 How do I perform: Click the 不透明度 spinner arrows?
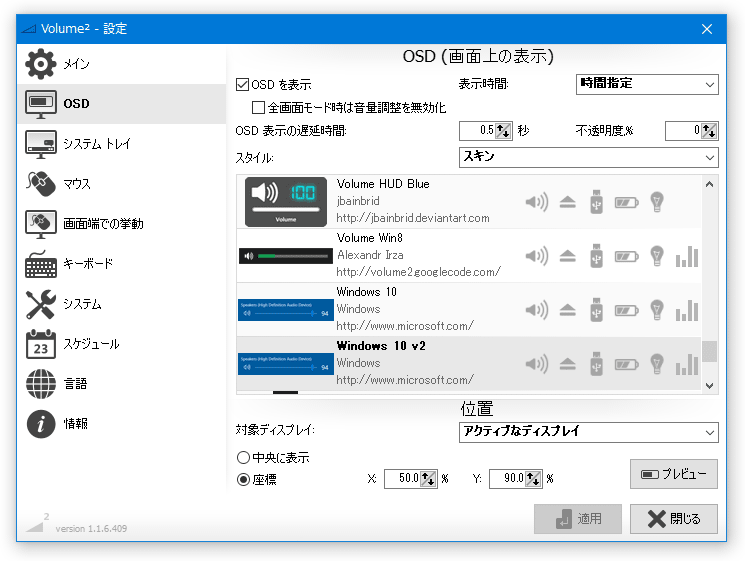tap(709, 131)
